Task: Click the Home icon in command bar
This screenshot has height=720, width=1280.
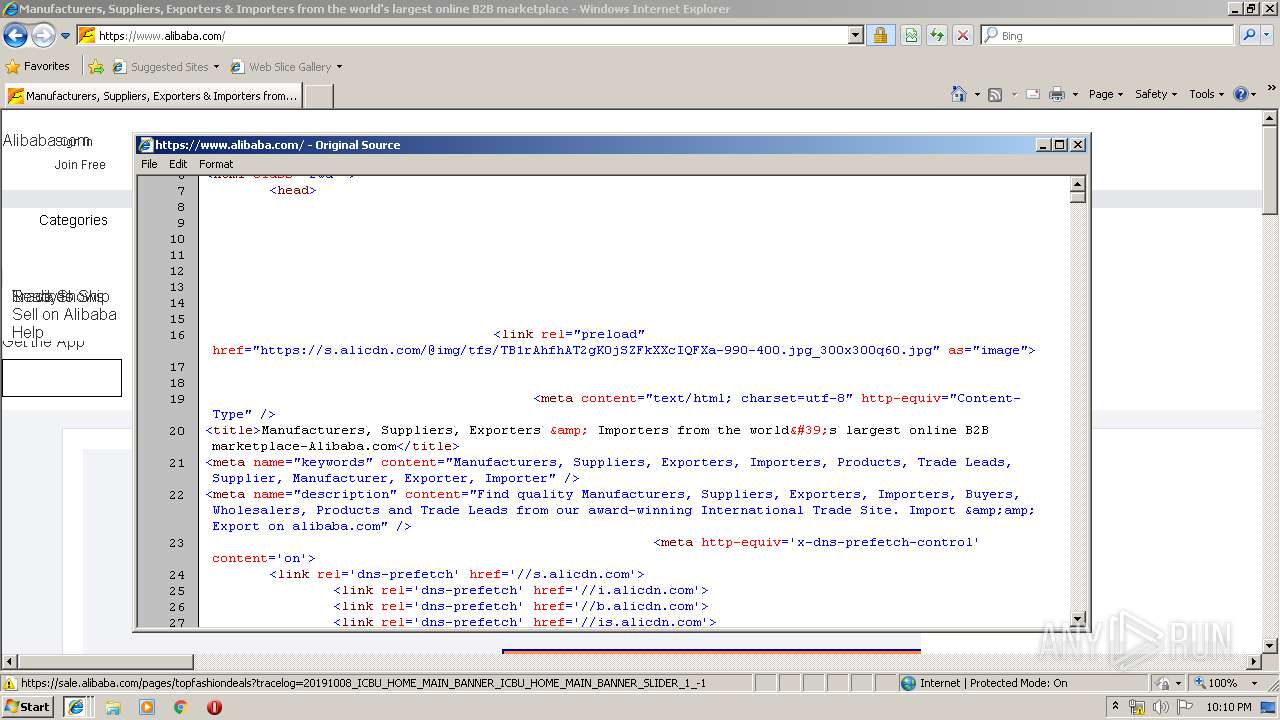Action: 959,94
